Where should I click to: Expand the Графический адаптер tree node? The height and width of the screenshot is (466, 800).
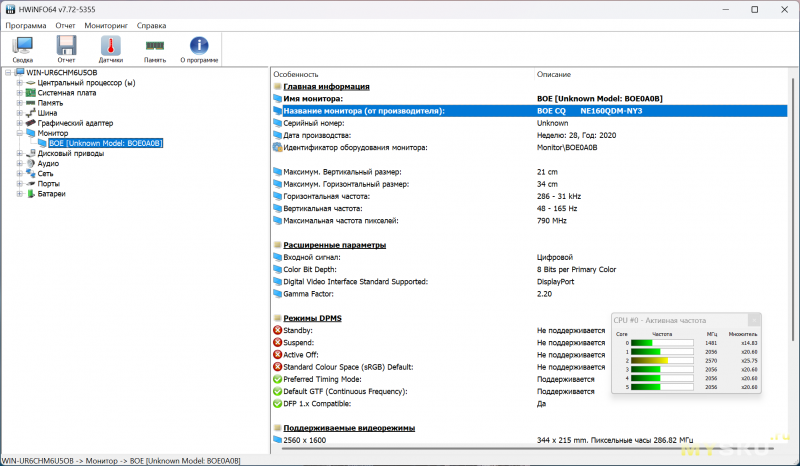pos(19,123)
